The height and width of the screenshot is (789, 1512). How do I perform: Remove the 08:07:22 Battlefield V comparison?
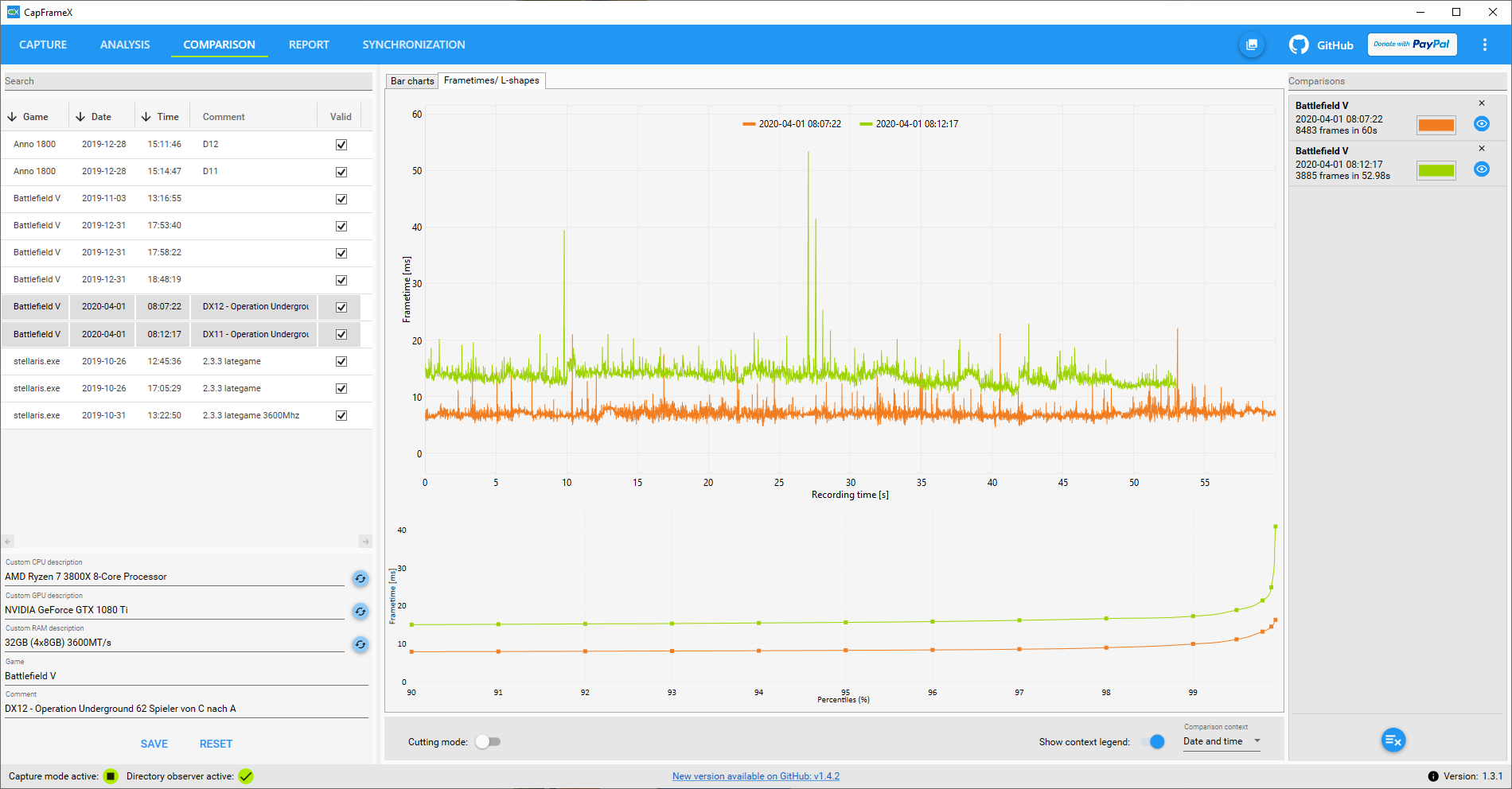click(1482, 103)
